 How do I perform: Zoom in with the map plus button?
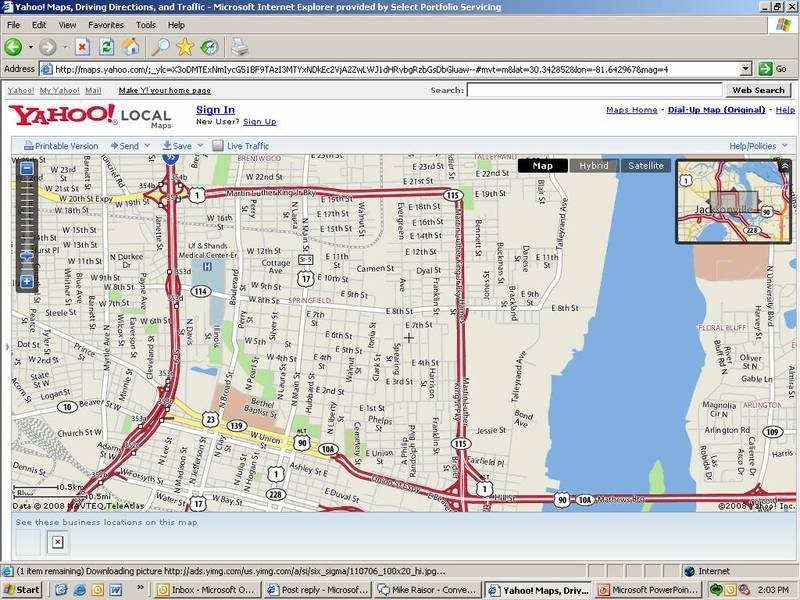pos(27,282)
